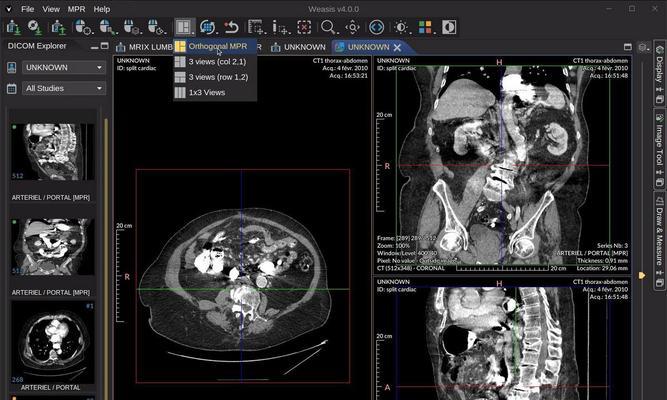Open the View menu
Viewport: 667px width, 400px height.
51,9
